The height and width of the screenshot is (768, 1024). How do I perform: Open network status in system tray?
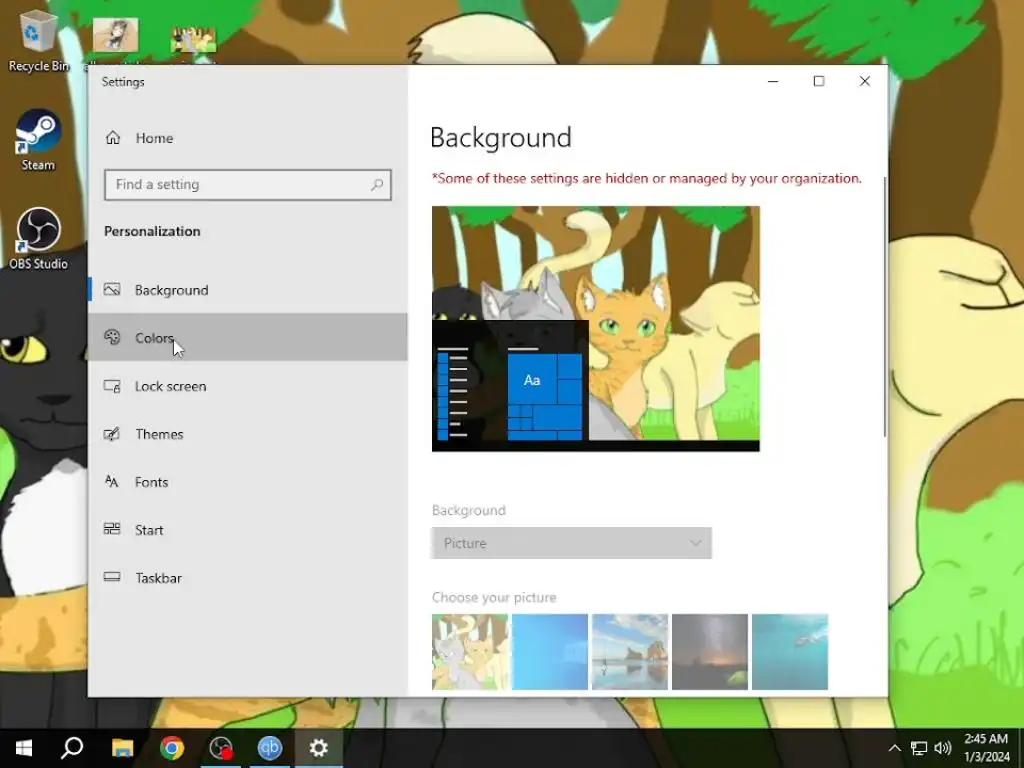point(919,748)
